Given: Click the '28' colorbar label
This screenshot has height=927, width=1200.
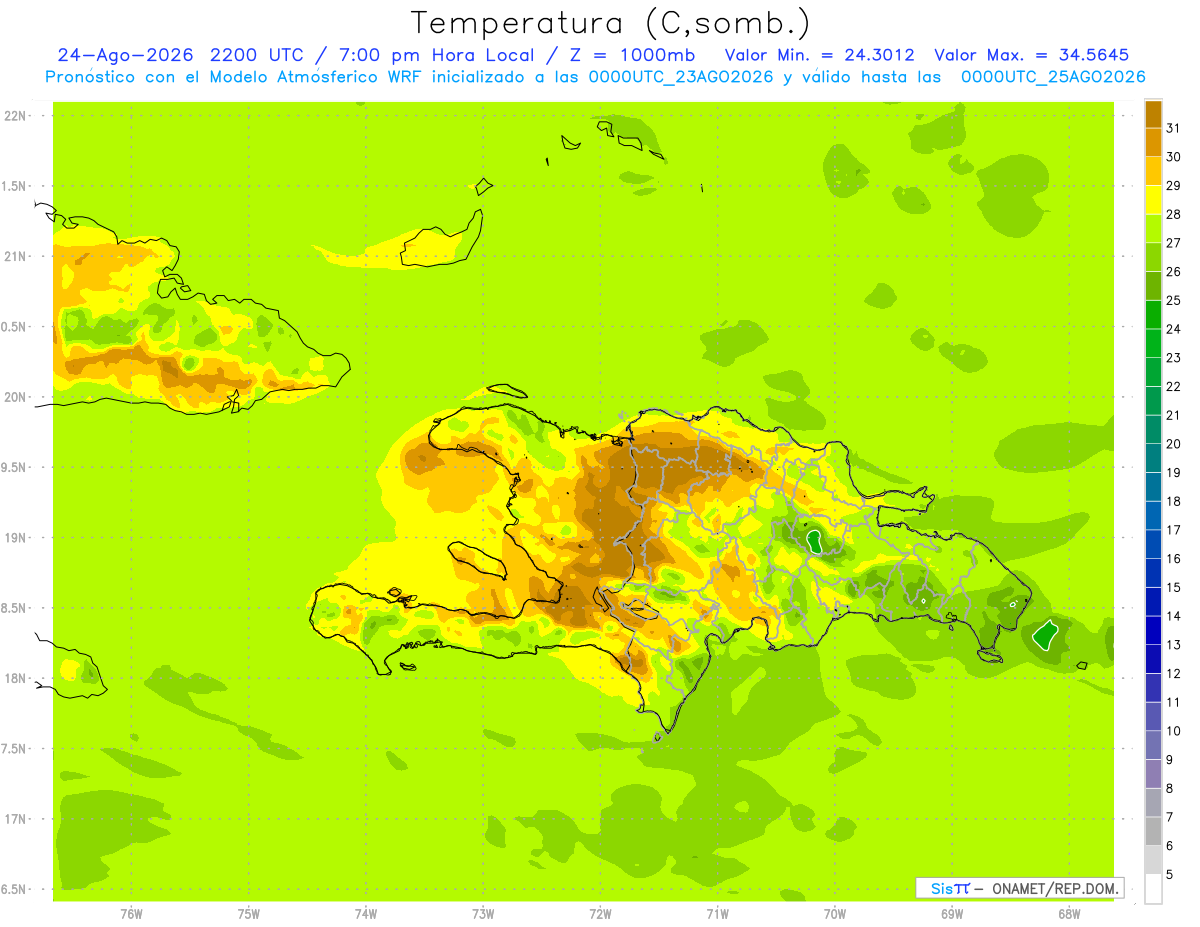Looking at the screenshot, I should (x=1174, y=214).
